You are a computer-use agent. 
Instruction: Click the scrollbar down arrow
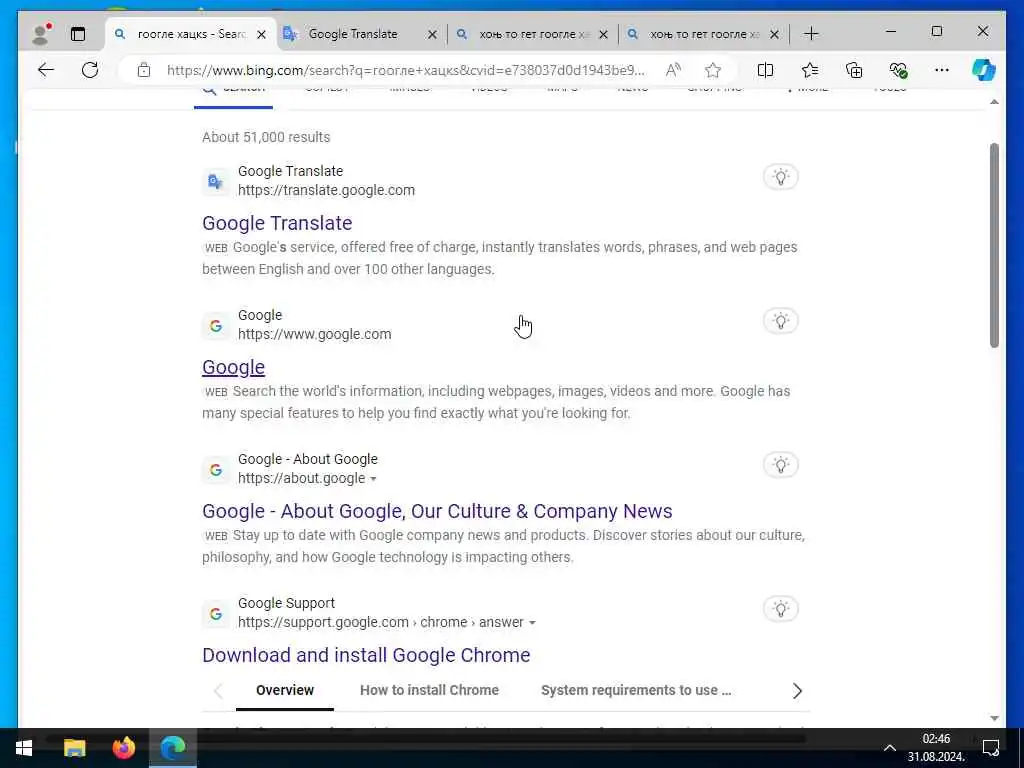tap(994, 718)
